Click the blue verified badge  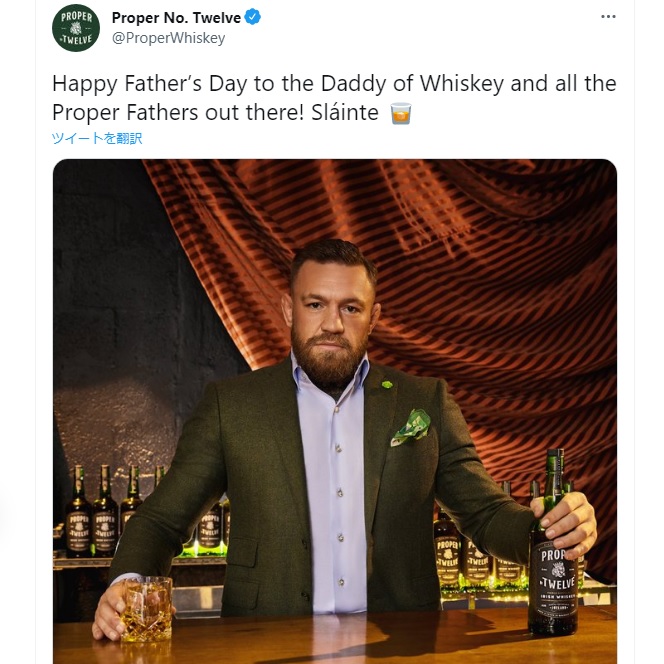254,17
